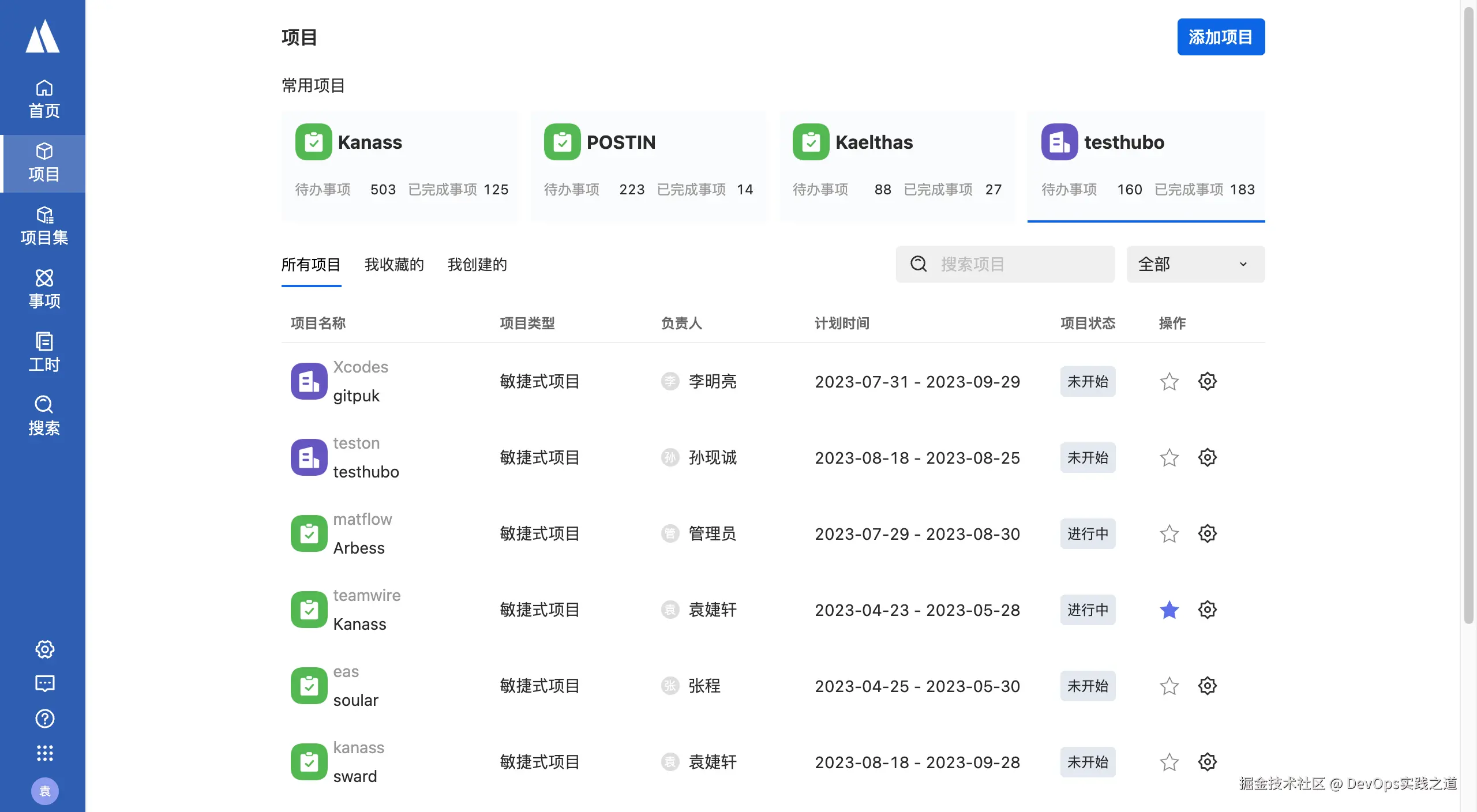Screen dimensions: 1477x812
Task: Open settings gear for gitpuk project
Action: [1207, 381]
